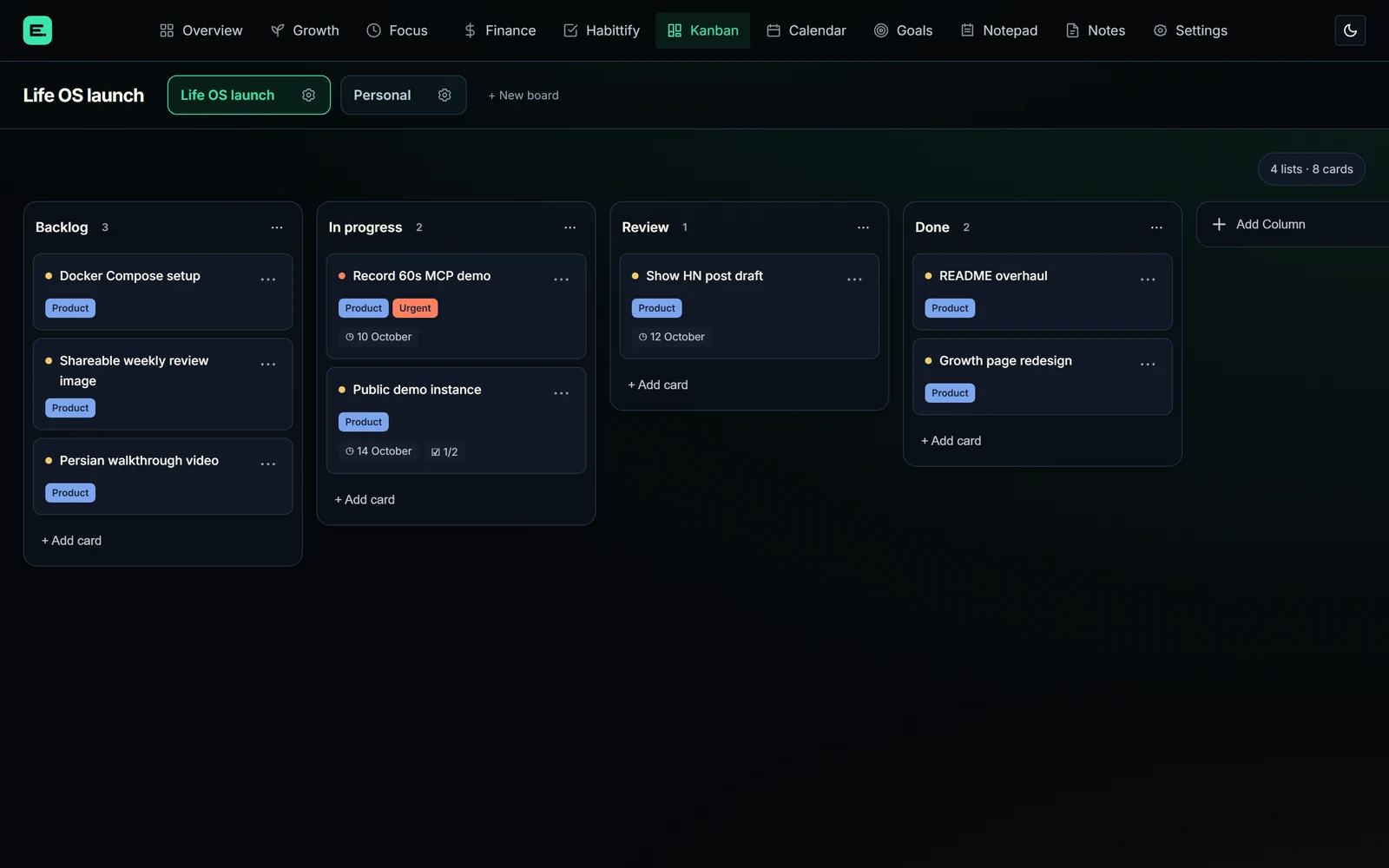Add card to Review column

658,385
